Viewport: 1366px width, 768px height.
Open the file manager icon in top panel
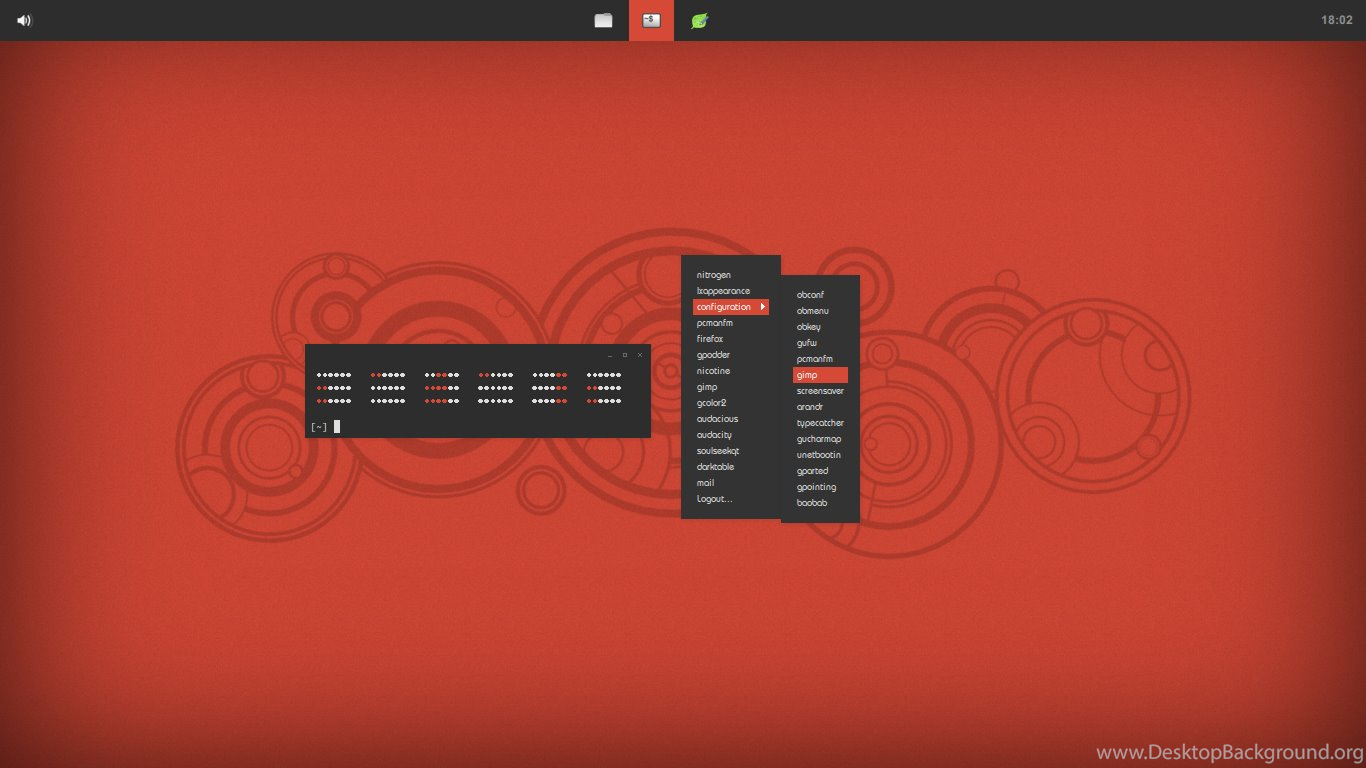pos(603,20)
